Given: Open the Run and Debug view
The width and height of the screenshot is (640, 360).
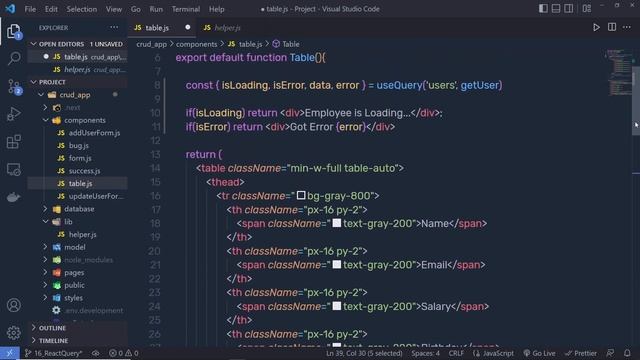Looking at the screenshot, I should (13, 114).
